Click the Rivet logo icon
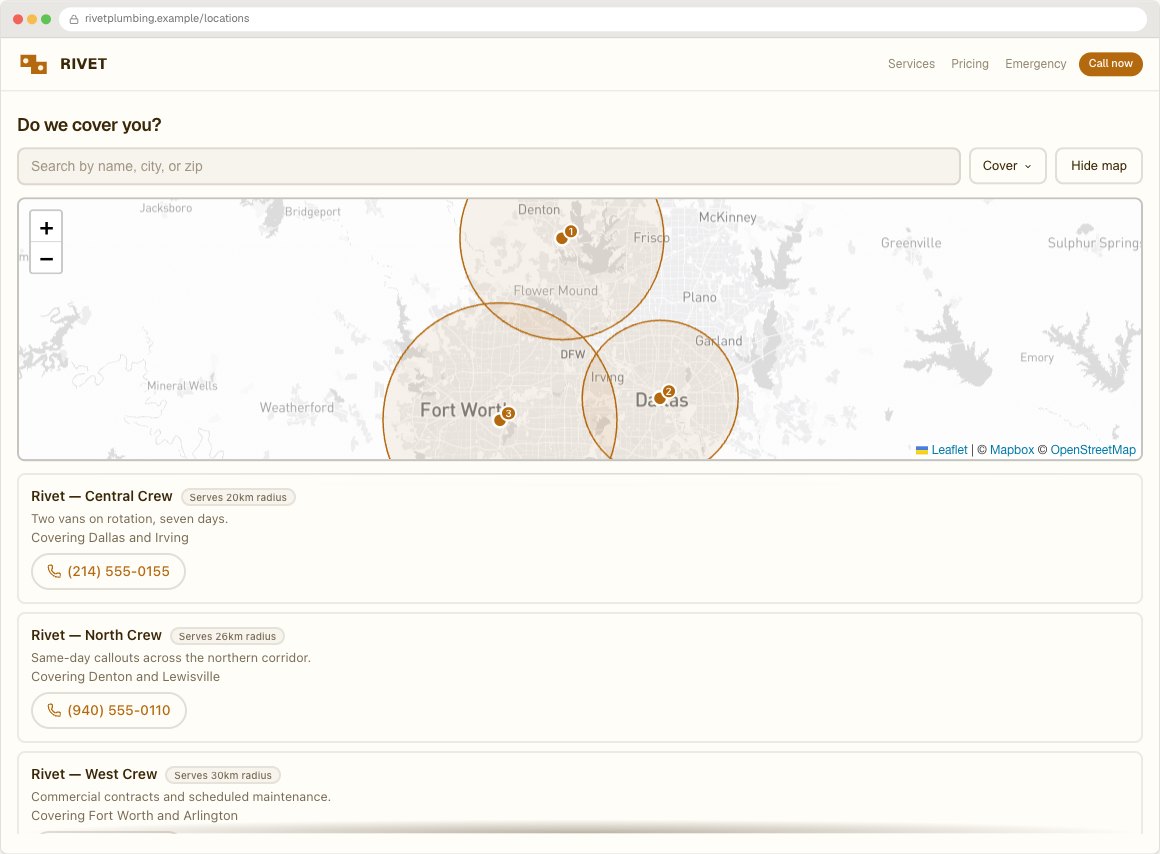The width and height of the screenshot is (1160, 854). tap(33, 64)
